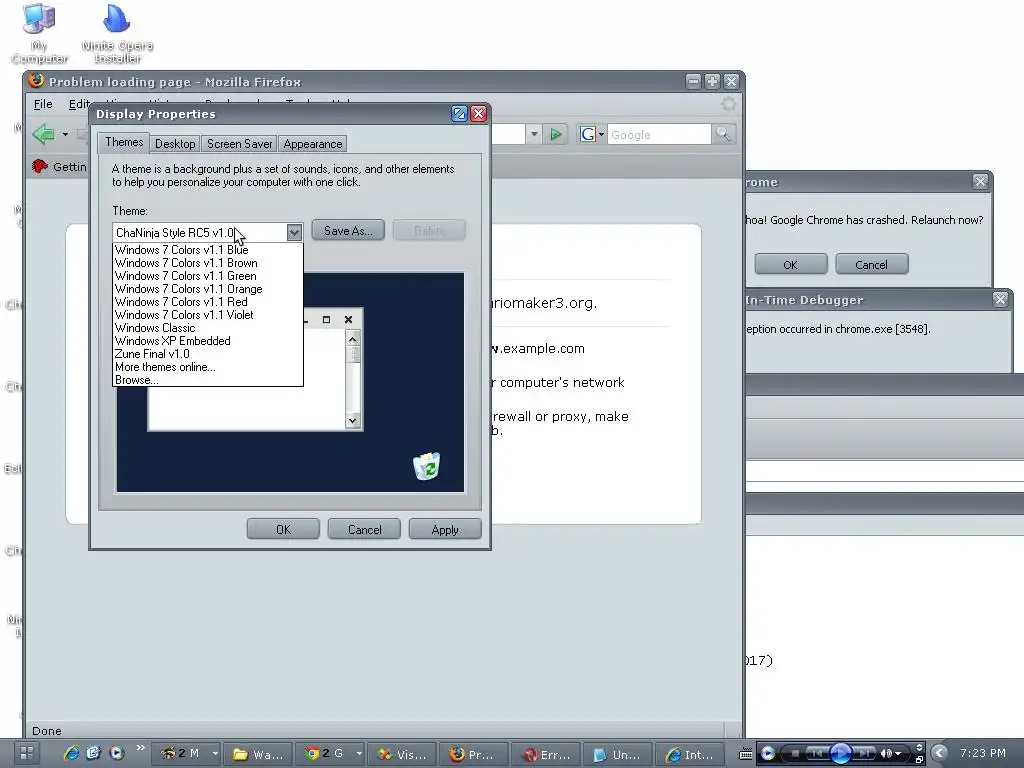The image size is (1024, 768).
Task: Click Apply in Display Properties
Action: pyautogui.click(x=445, y=530)
